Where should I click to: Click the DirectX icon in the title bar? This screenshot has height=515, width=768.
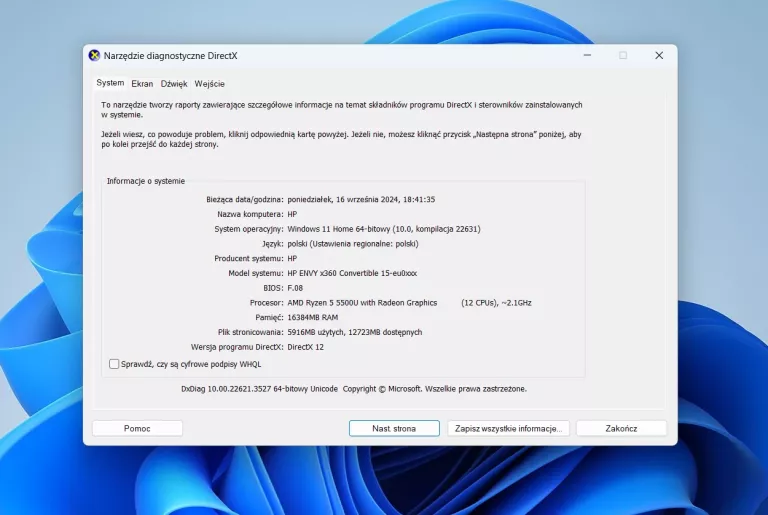pyautogui.click(x=94, y=56)
